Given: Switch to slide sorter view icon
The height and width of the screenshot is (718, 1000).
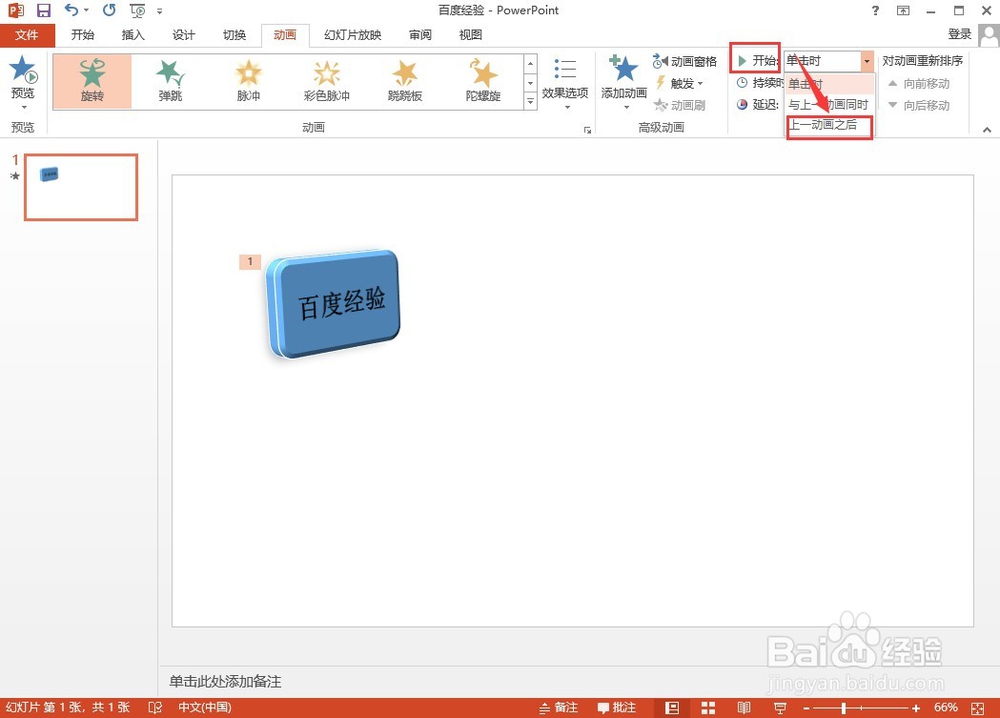Looking at the screenshot, I should (708, 708).
